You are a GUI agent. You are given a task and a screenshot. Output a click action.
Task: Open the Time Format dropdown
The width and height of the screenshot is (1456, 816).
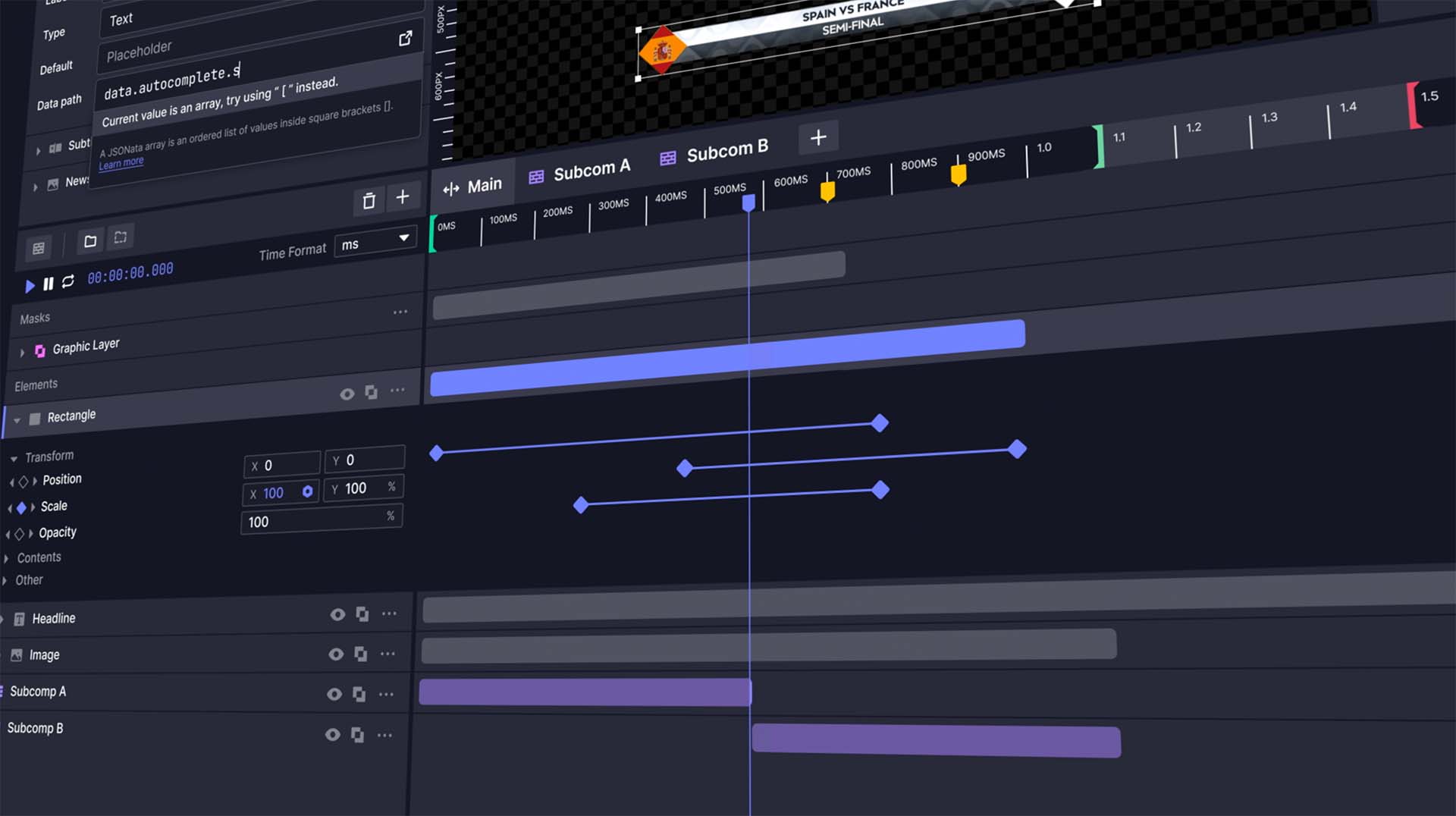pos(376,241)
